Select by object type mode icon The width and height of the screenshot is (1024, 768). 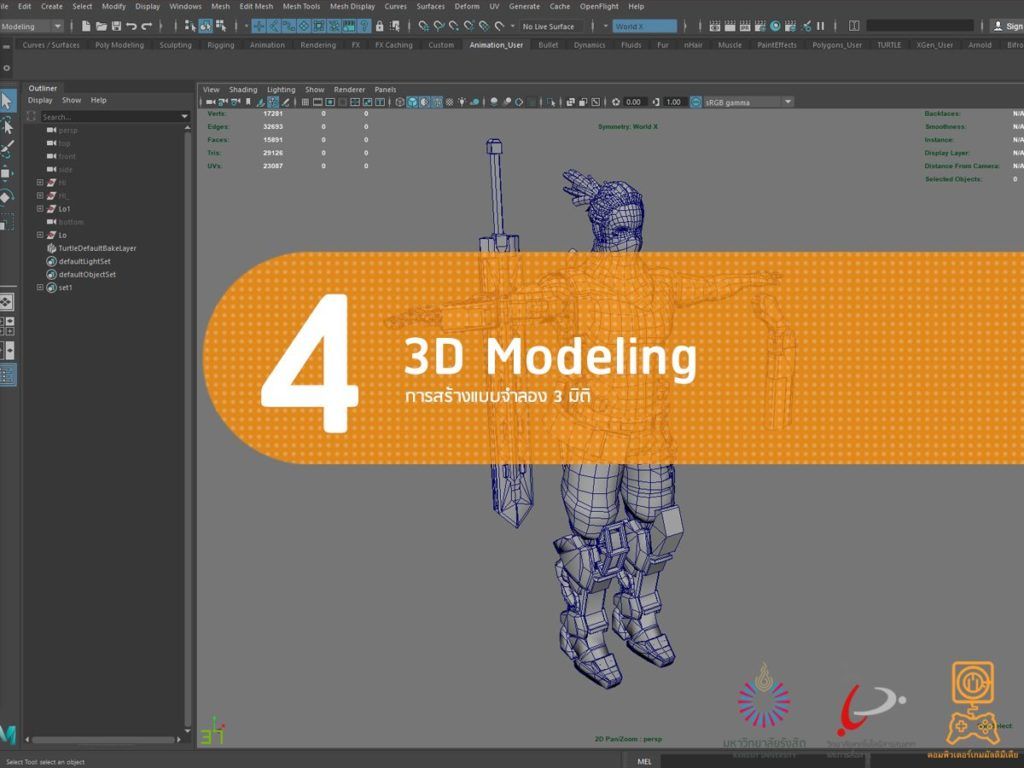(x=206, y=26)
